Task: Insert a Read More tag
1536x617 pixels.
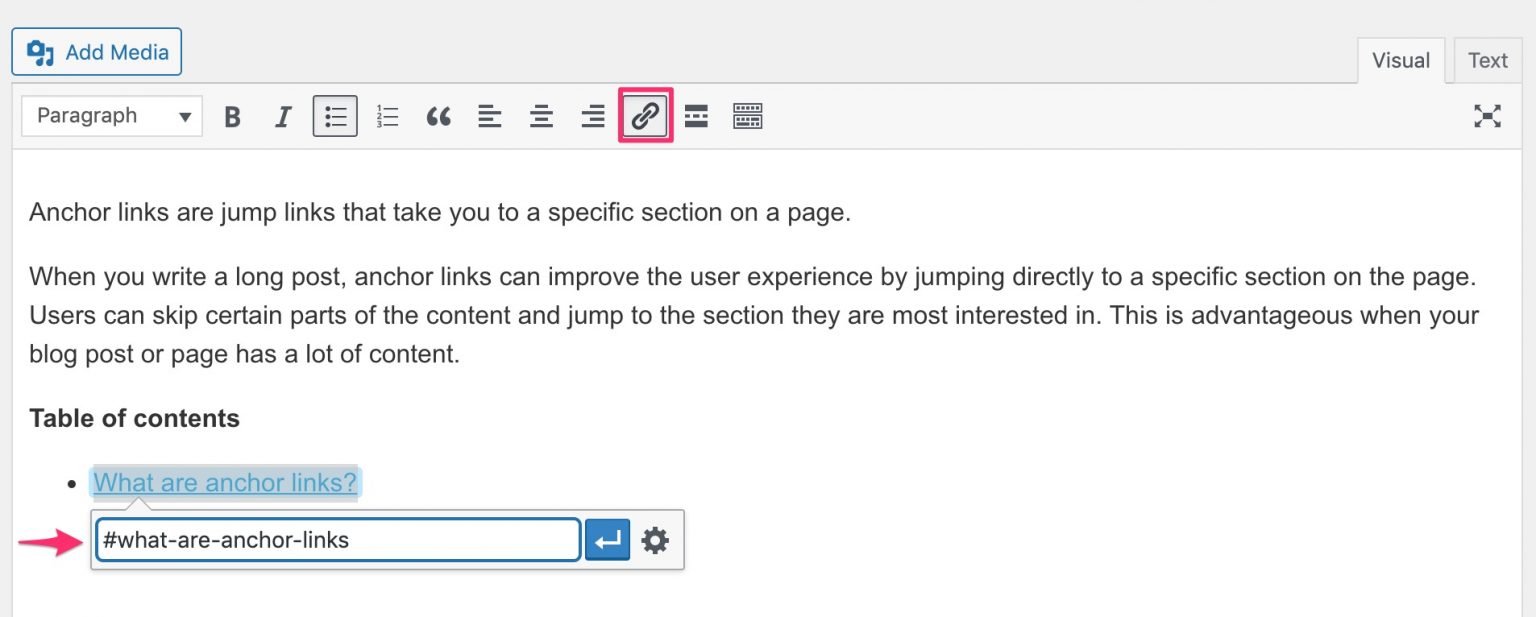Action: coord(696,116)
